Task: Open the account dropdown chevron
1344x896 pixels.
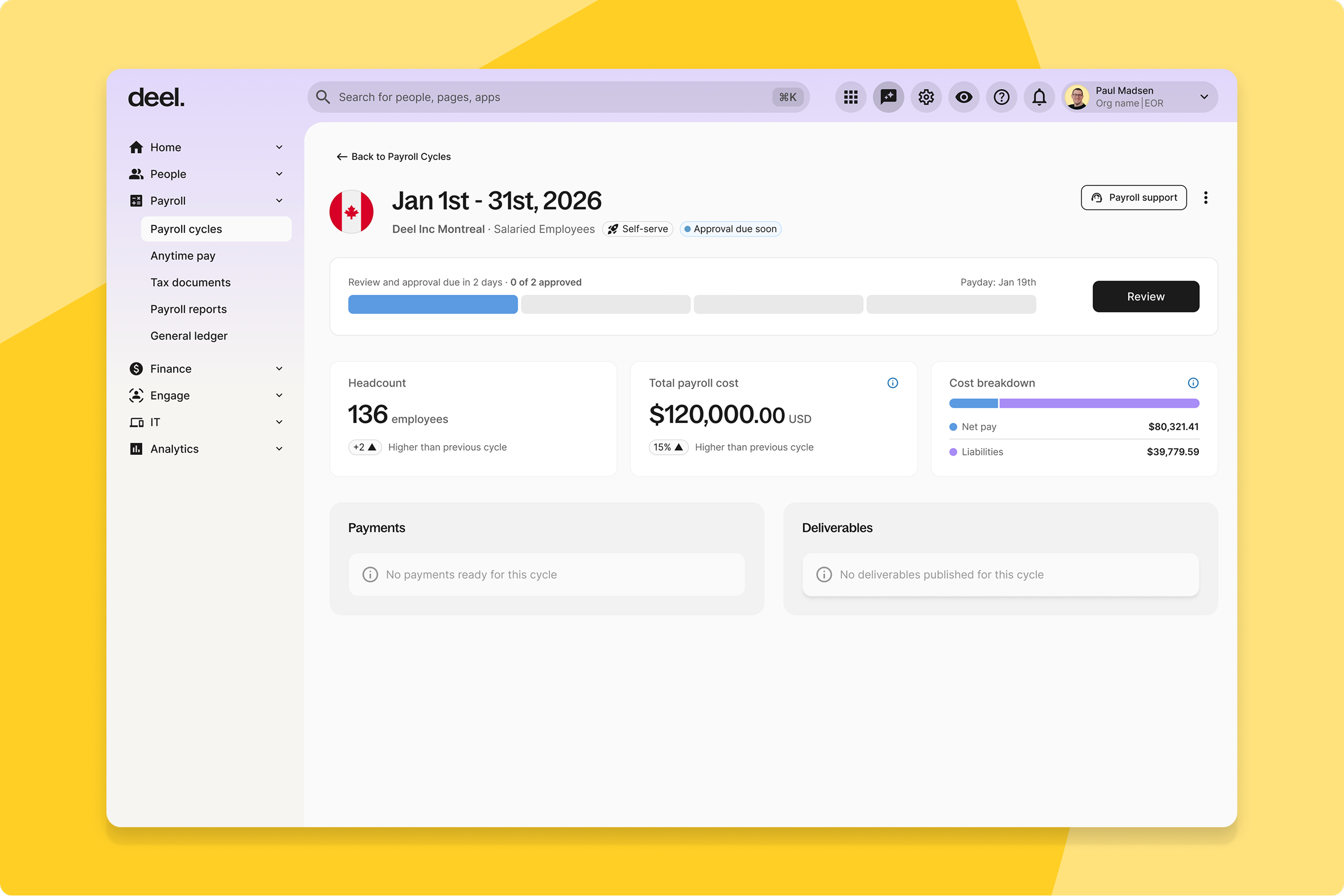Action: pos(1204,97)
